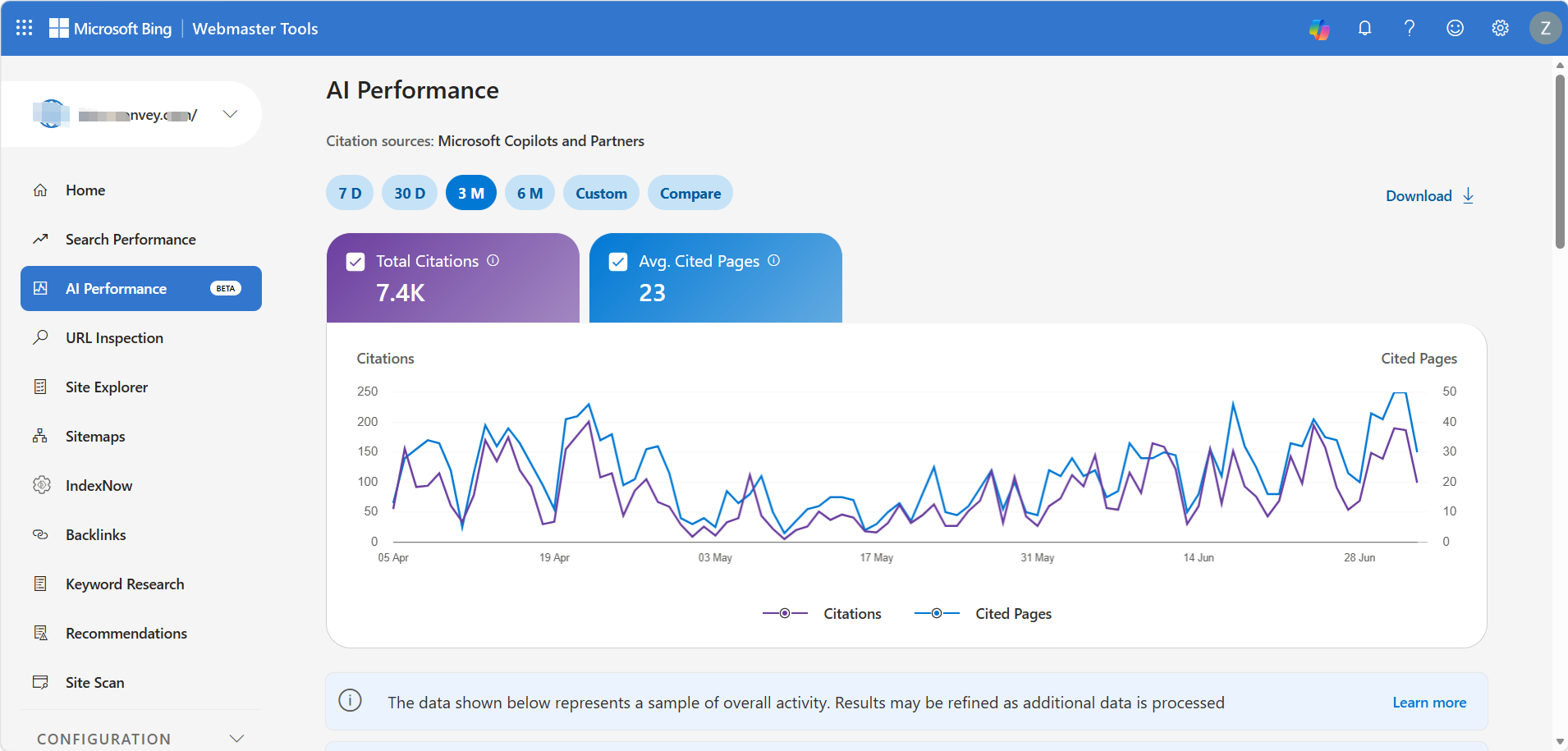Open the Z account avatar
Viewport: 1568px width, 751px height.
point(1545,28)
